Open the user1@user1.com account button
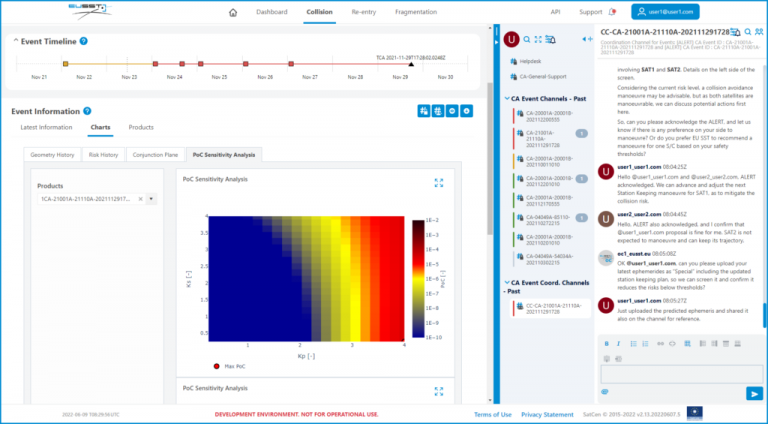The width and height of the screenshot is (768, 424). pos(665,12)
